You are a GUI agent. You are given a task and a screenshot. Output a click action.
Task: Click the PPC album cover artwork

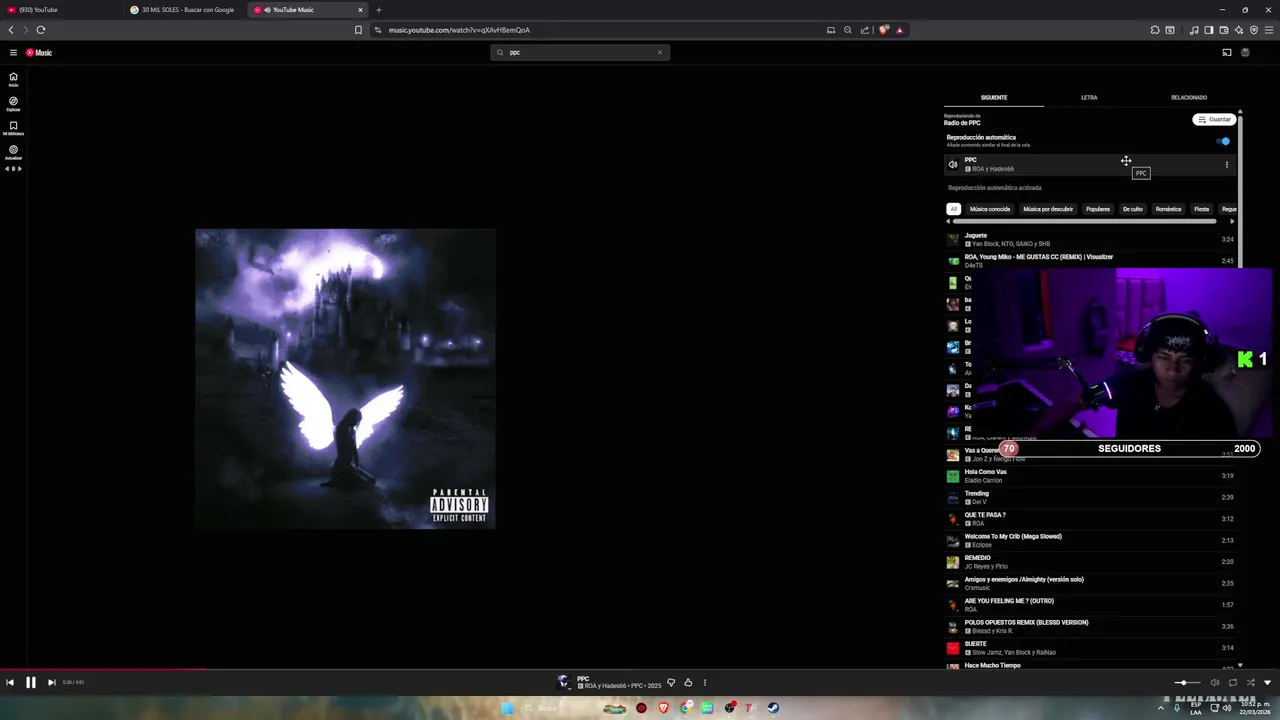point(345,379)
